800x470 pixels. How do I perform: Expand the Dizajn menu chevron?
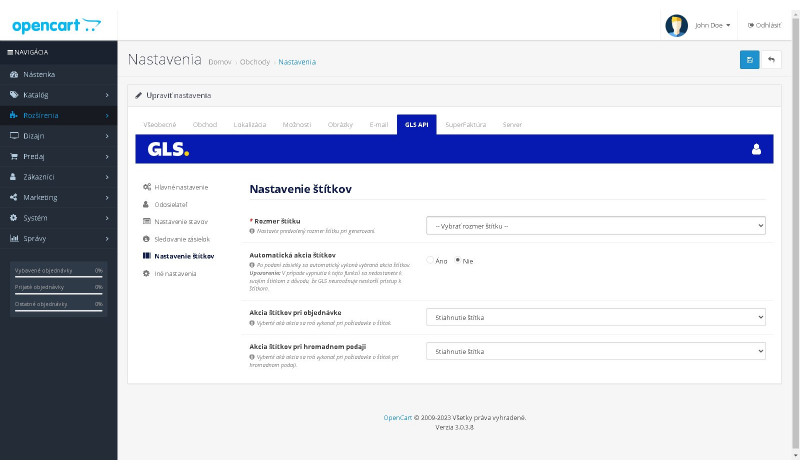(x=107, y=136)
